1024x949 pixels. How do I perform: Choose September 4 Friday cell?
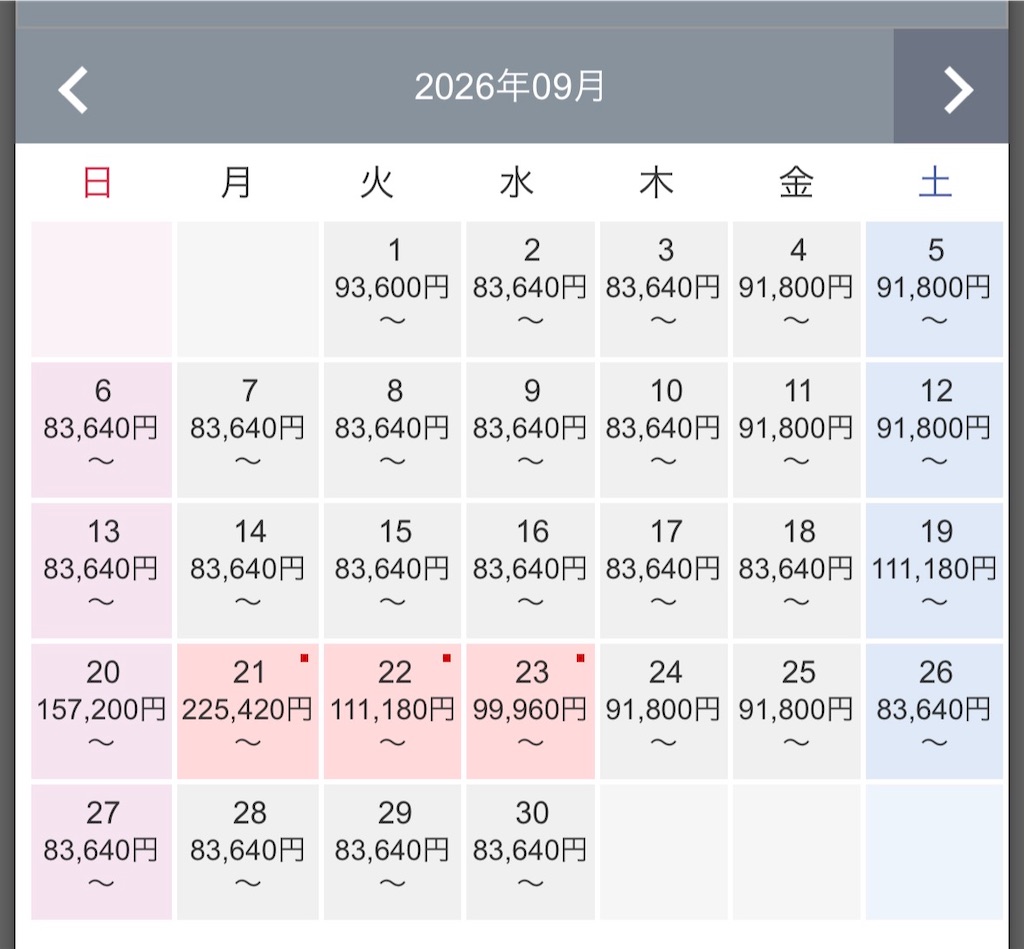(x=796, y=289)
